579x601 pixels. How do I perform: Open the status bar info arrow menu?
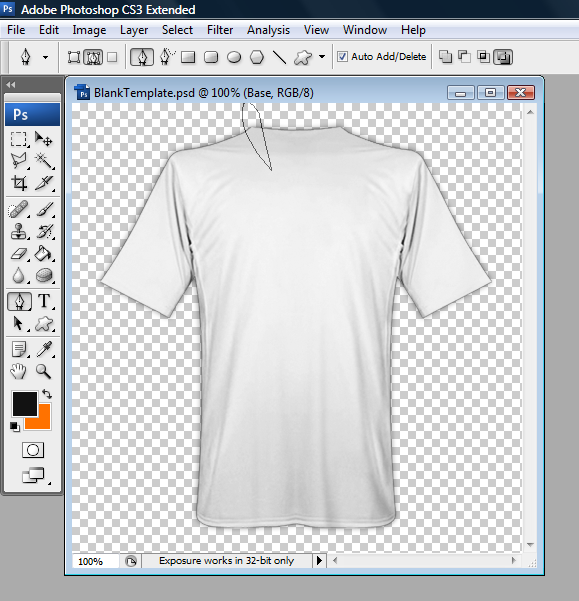319,561
